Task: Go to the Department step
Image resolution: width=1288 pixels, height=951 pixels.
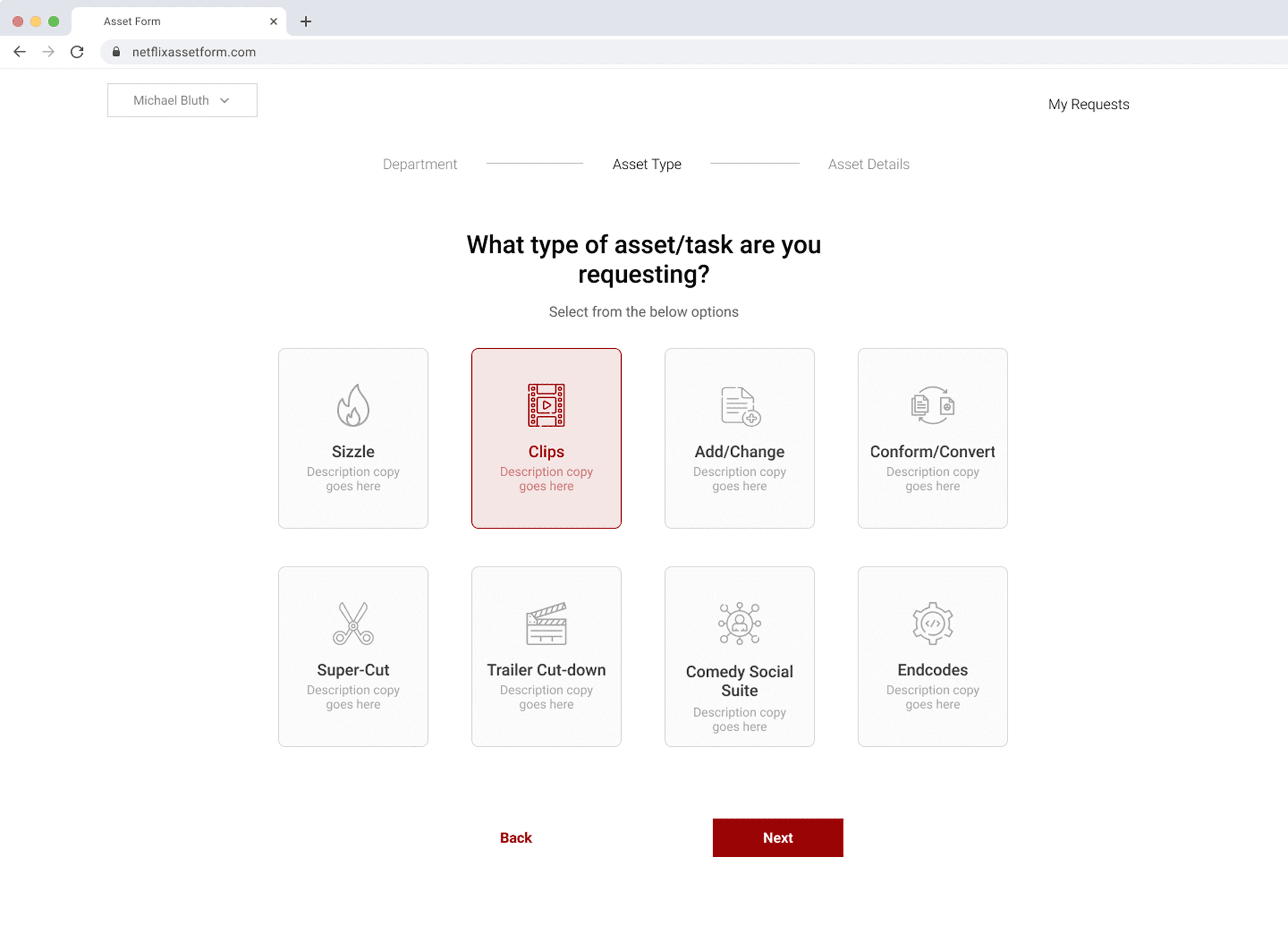Action: pos(419,165)
